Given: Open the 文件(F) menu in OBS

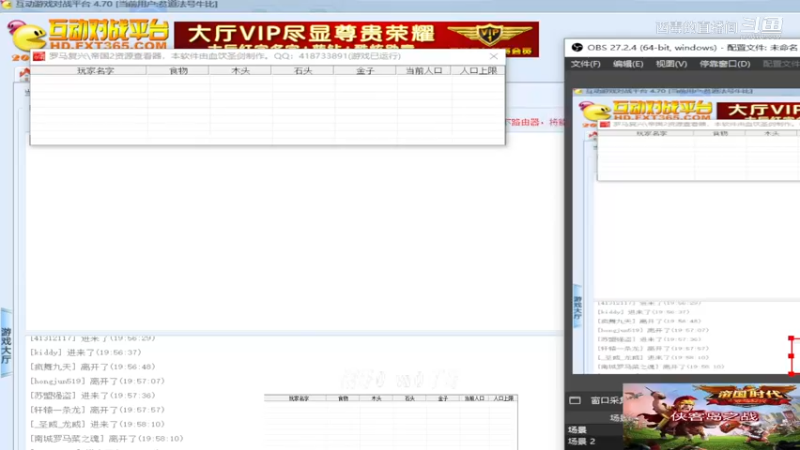Looking at the screenshot, I should (x=585, y=64).
